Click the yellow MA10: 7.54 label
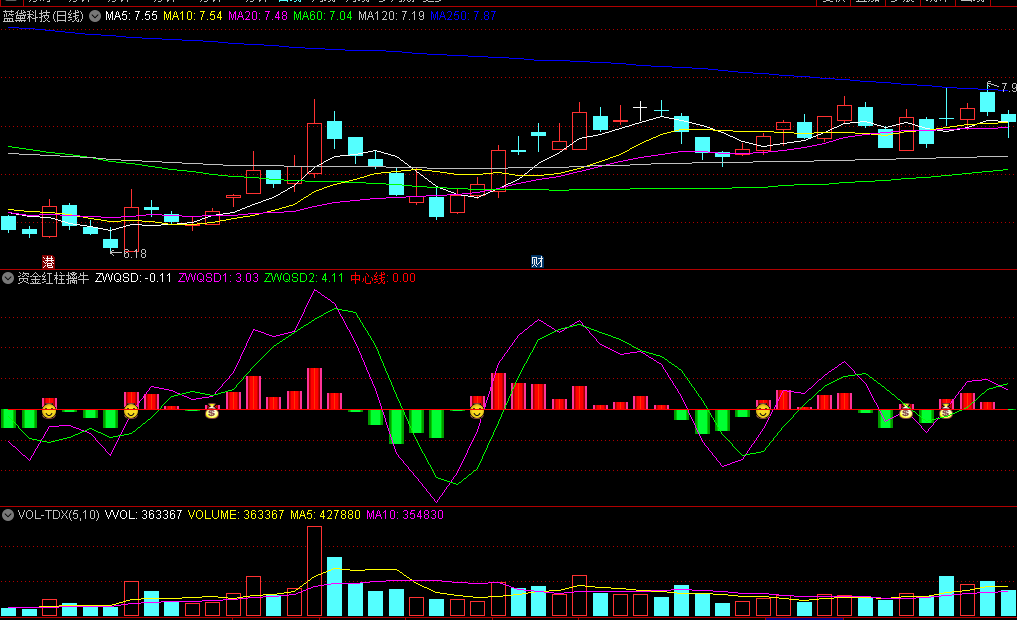 coord(193,16)
